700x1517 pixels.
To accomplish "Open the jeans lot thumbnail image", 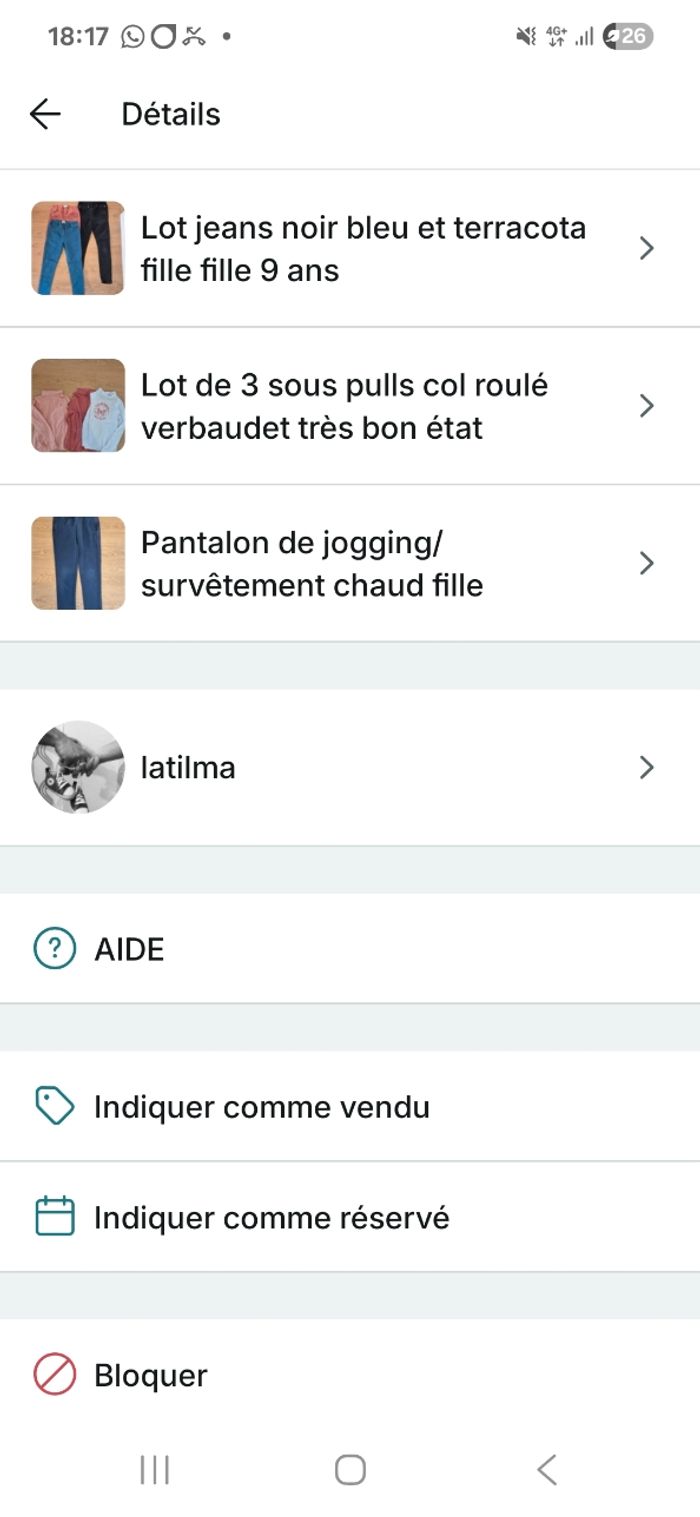I will 78,248.
